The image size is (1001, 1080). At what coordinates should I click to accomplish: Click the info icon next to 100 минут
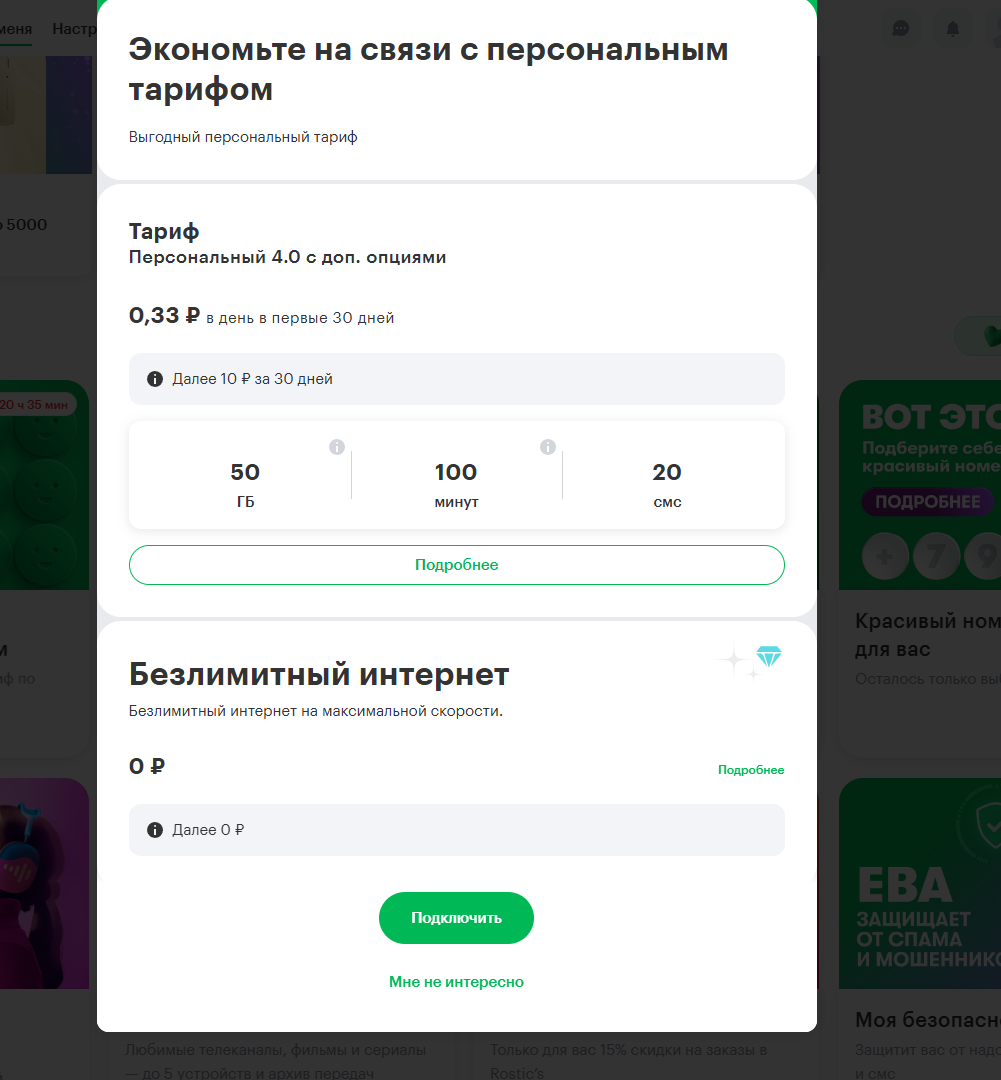coord(548,447)
